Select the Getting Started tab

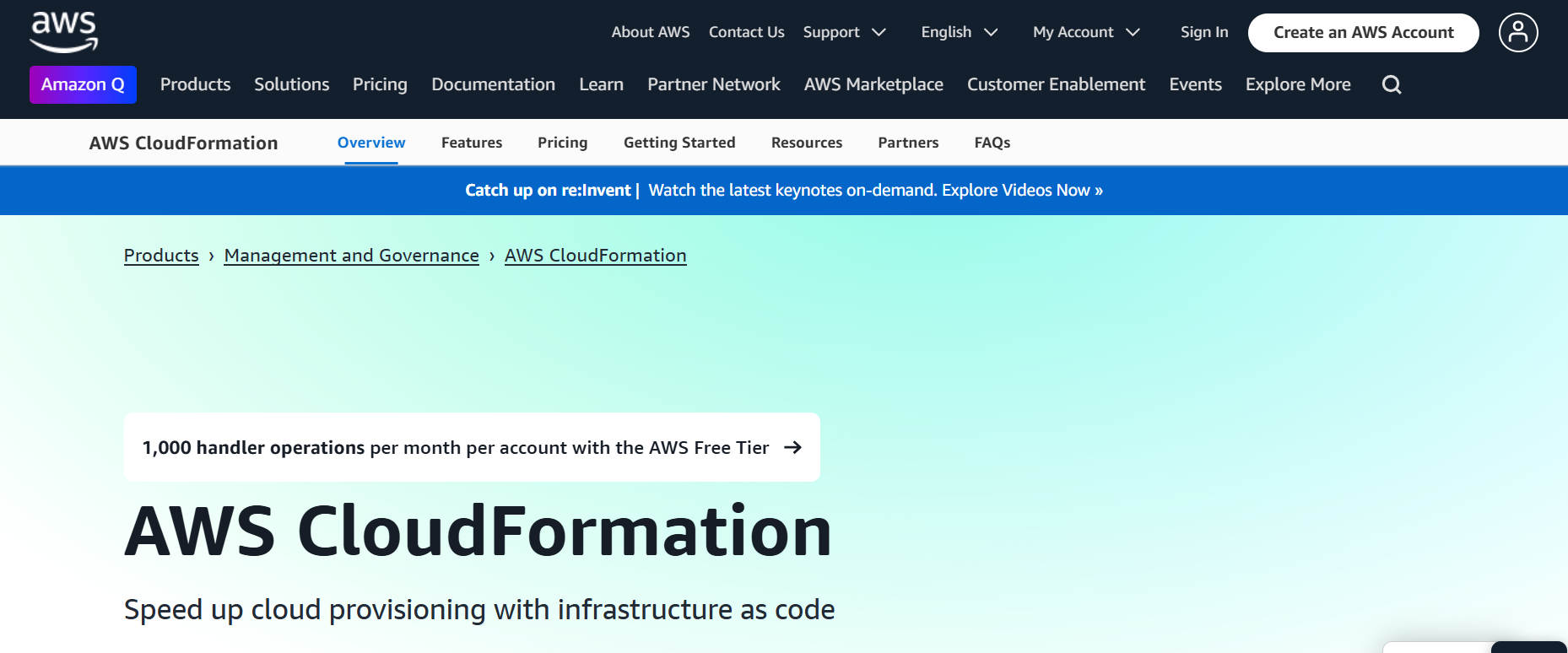click(679, 143)
